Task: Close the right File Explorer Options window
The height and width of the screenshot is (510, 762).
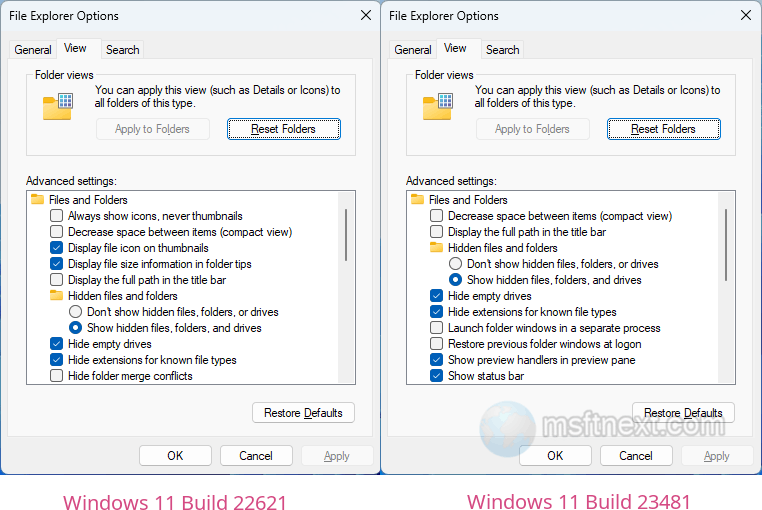Action: tap(746, 16)
